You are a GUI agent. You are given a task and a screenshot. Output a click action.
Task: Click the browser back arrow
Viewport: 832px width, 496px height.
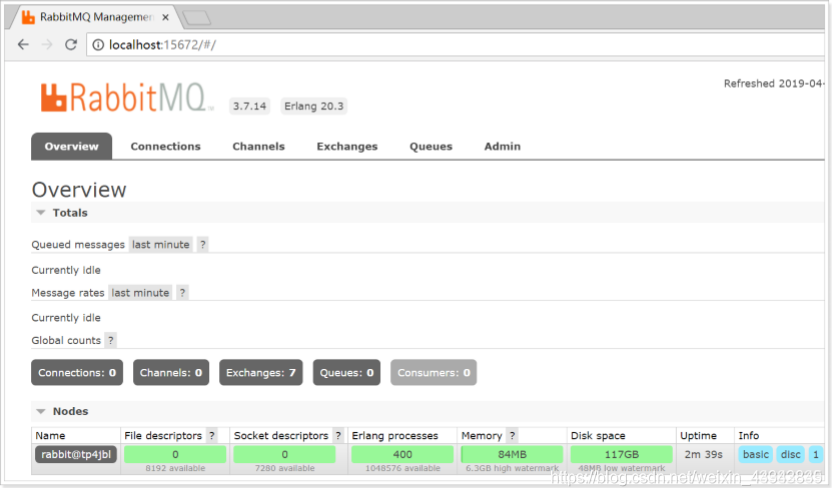tap(23, 45)
